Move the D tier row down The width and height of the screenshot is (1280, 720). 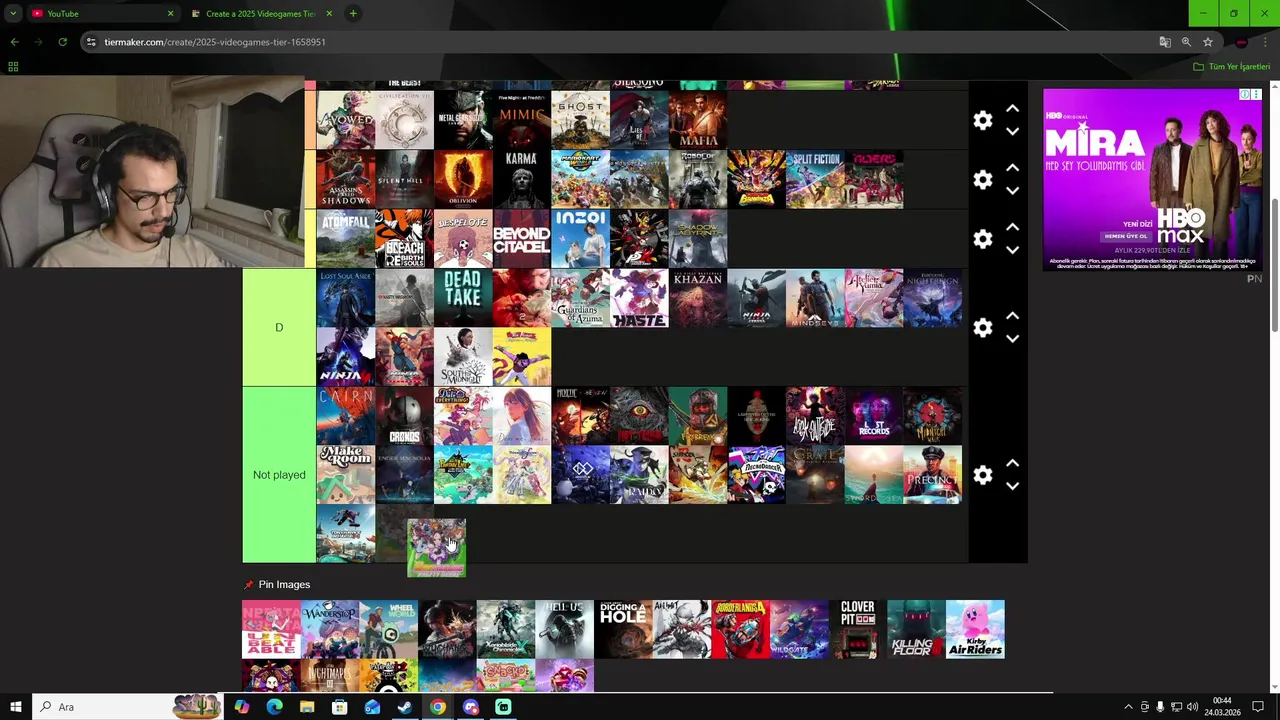[x=1012, y=339]
